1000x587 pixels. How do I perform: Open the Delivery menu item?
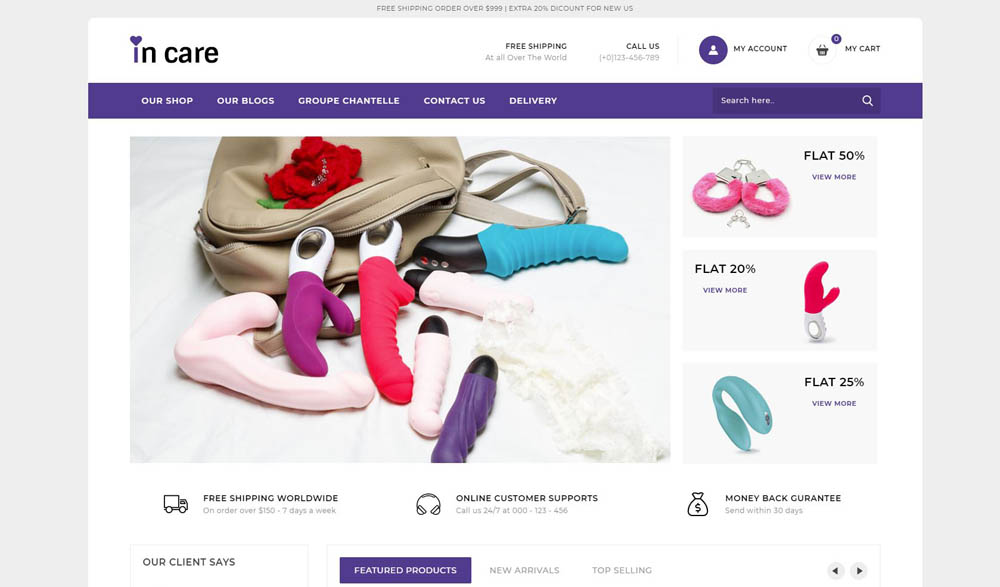tap(533, 101)
